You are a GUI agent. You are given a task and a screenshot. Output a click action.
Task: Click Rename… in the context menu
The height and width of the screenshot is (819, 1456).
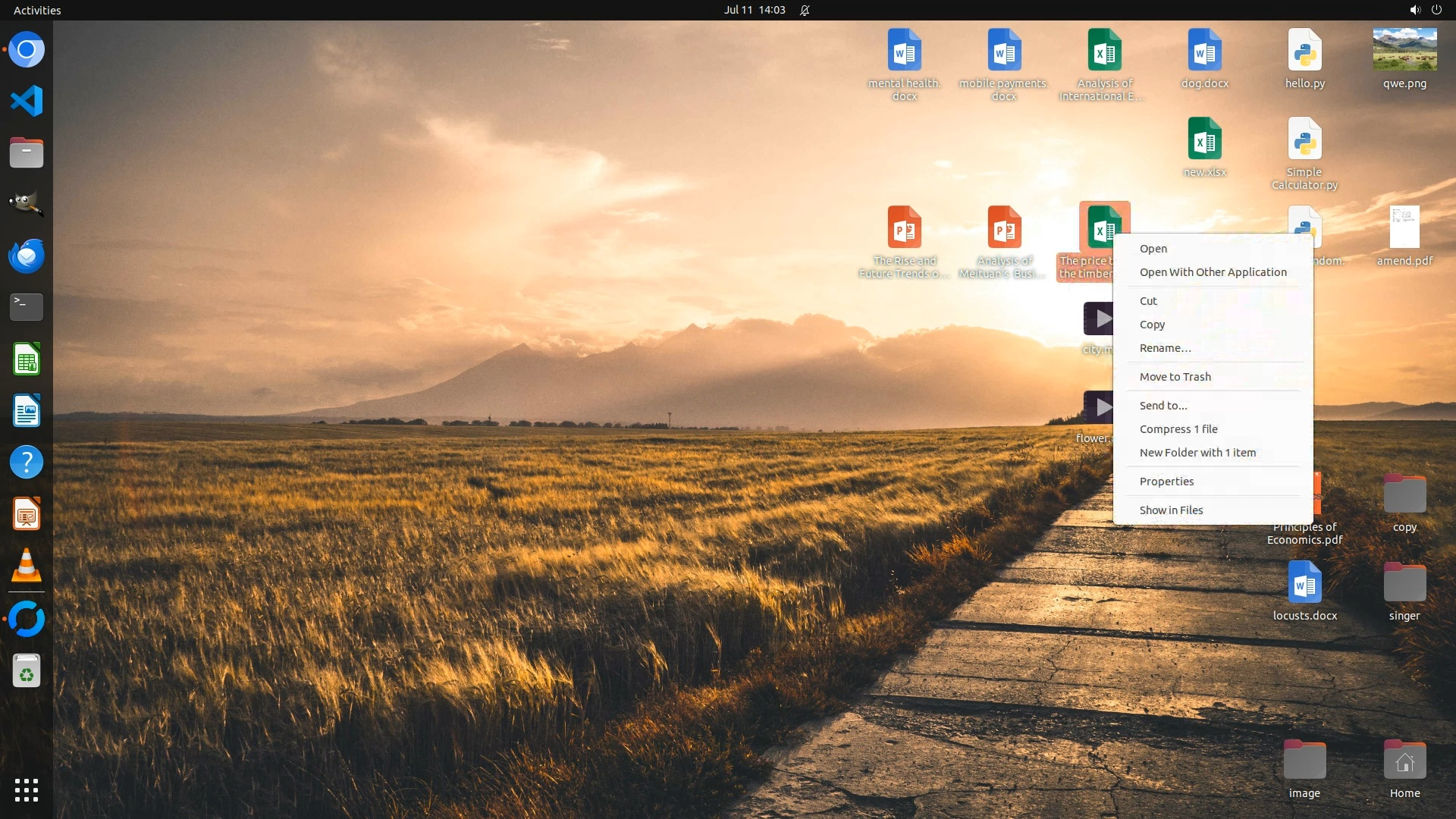tap(1165, 348)
